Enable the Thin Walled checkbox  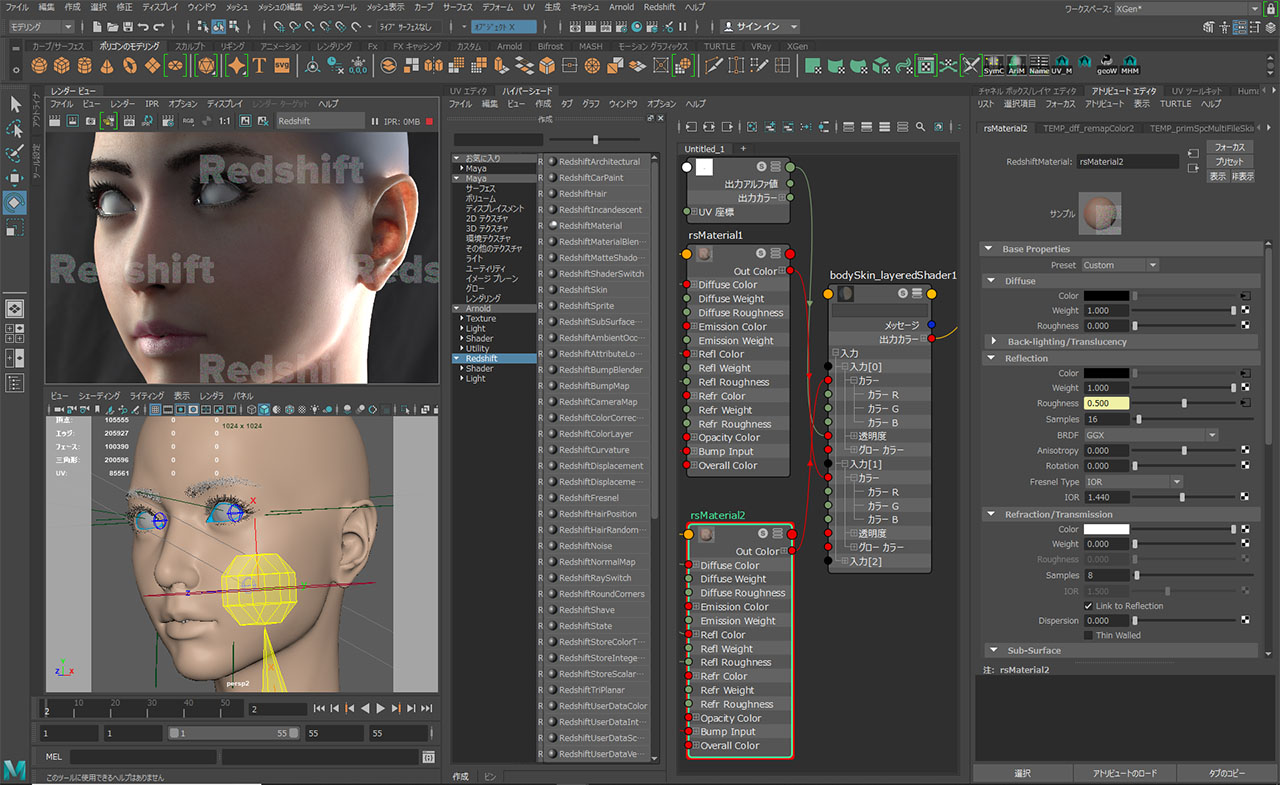[1088, 635]
